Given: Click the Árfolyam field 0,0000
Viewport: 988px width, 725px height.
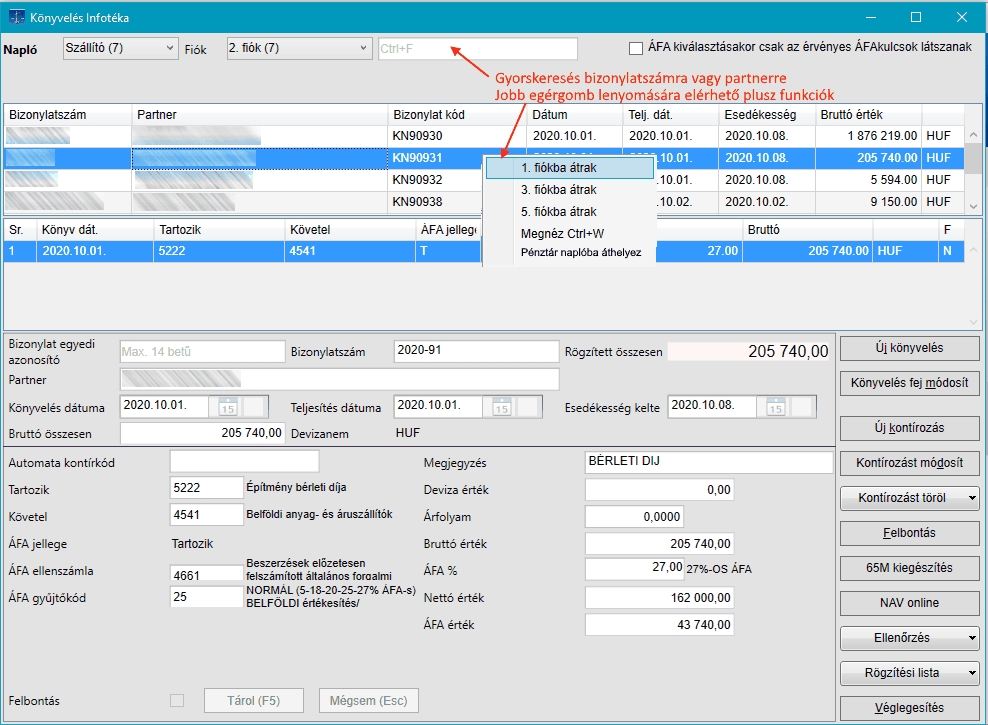Looking at the screenshot, I should 635,517.
